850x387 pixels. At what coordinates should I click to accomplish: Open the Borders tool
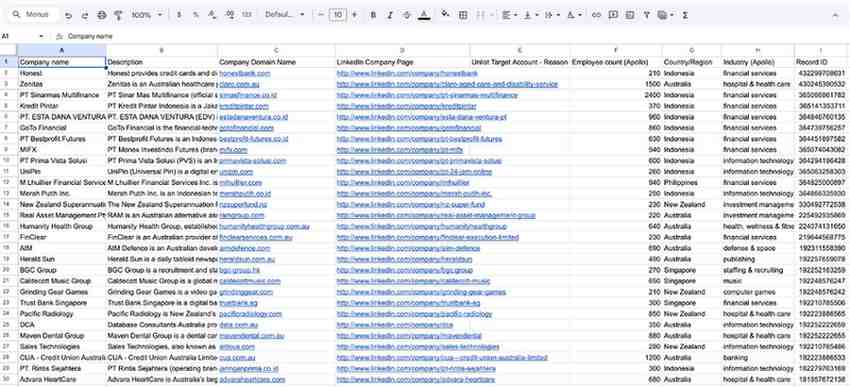coord(463,15)
